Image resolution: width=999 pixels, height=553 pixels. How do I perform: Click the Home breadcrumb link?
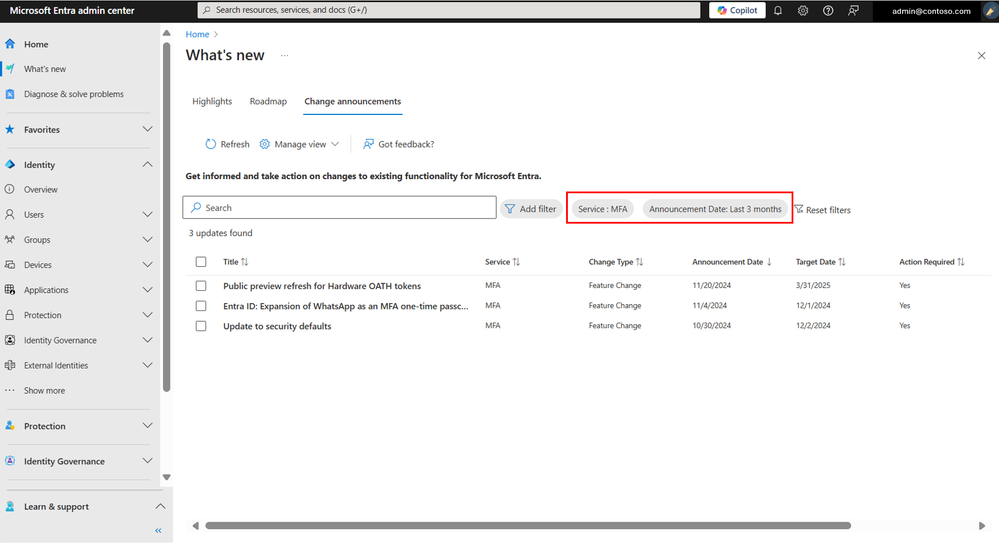point(197,34)
